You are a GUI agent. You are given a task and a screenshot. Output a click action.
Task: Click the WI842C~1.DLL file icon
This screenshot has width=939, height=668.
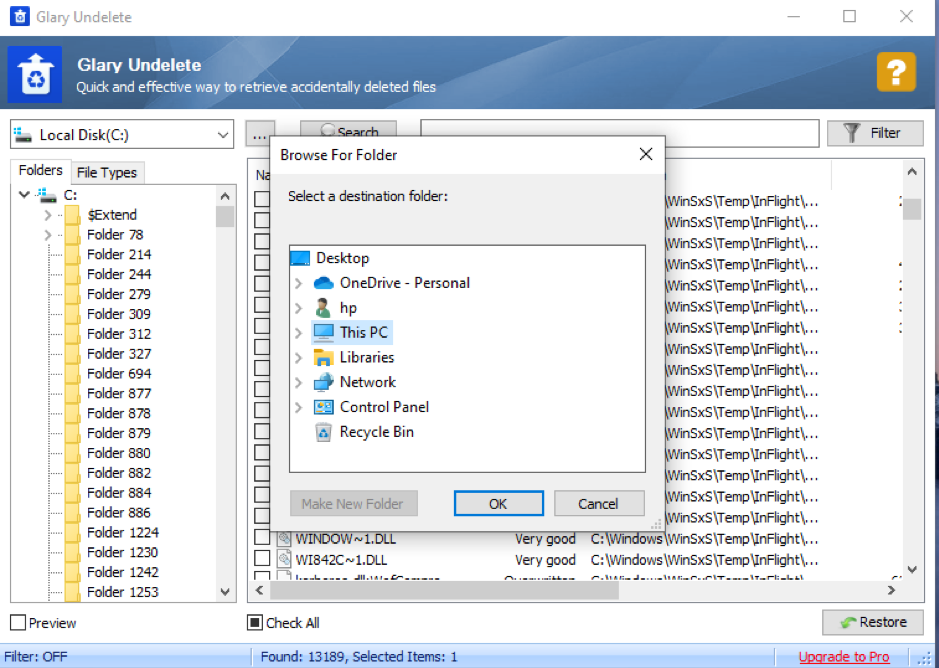pyautogui.click(x=284, y=560)
